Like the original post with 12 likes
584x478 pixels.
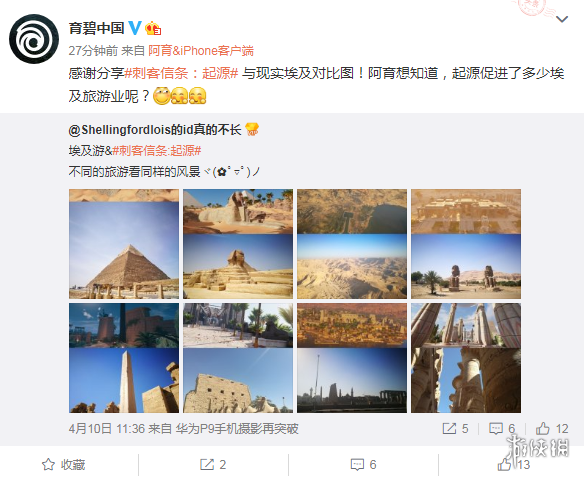coord(552,428)
